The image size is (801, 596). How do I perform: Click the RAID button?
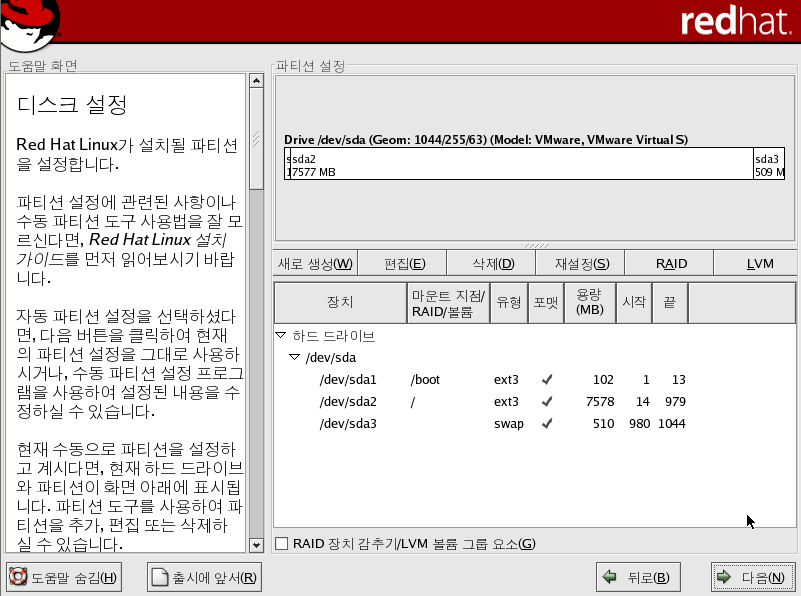coord(671,264)
